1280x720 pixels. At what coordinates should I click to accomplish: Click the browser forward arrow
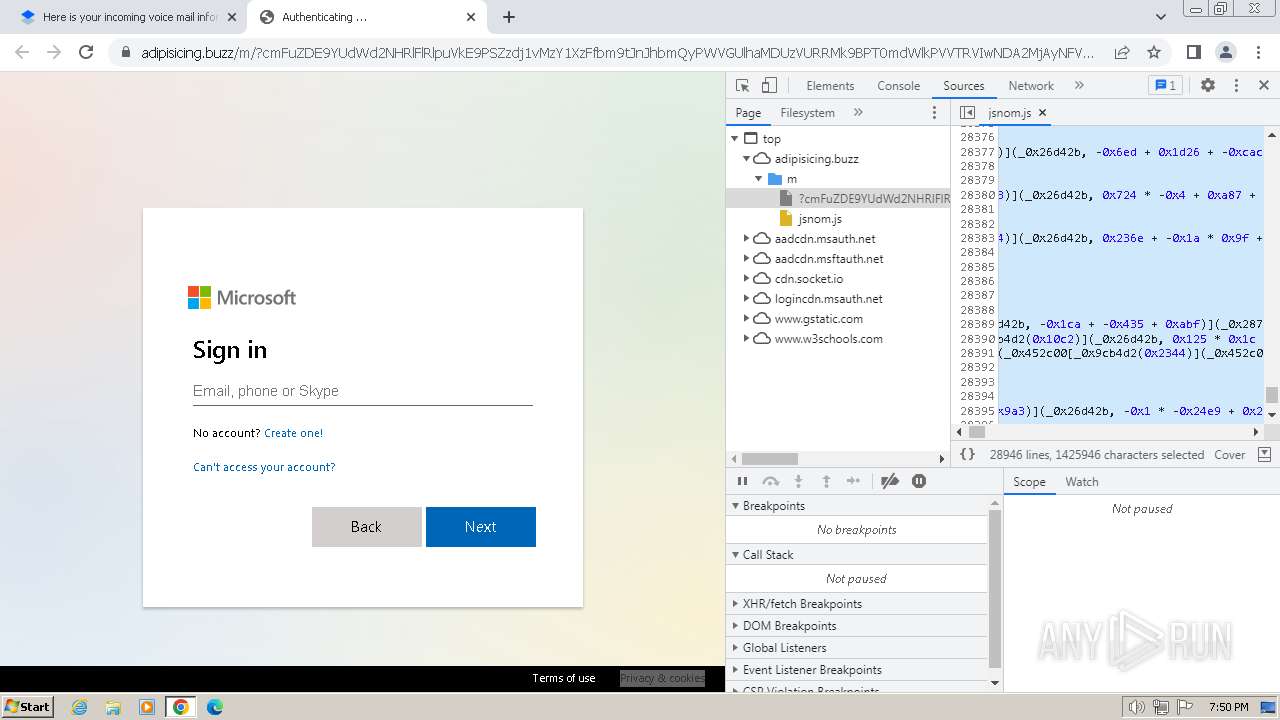point(54,52)
